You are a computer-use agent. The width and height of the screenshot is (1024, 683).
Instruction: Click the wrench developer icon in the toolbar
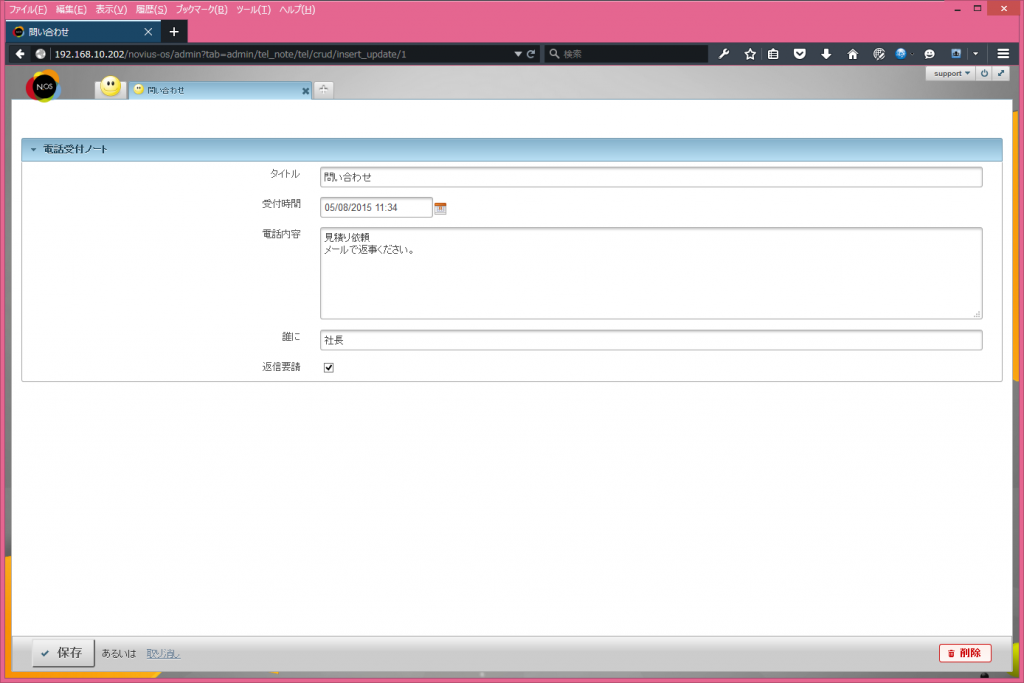[723, 54]
